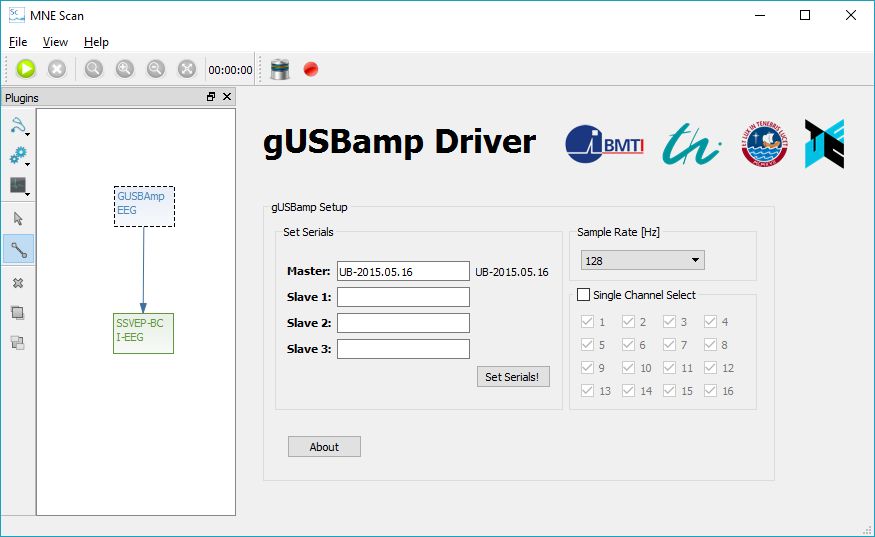
Task: Open the File menu
Action: 18,42
